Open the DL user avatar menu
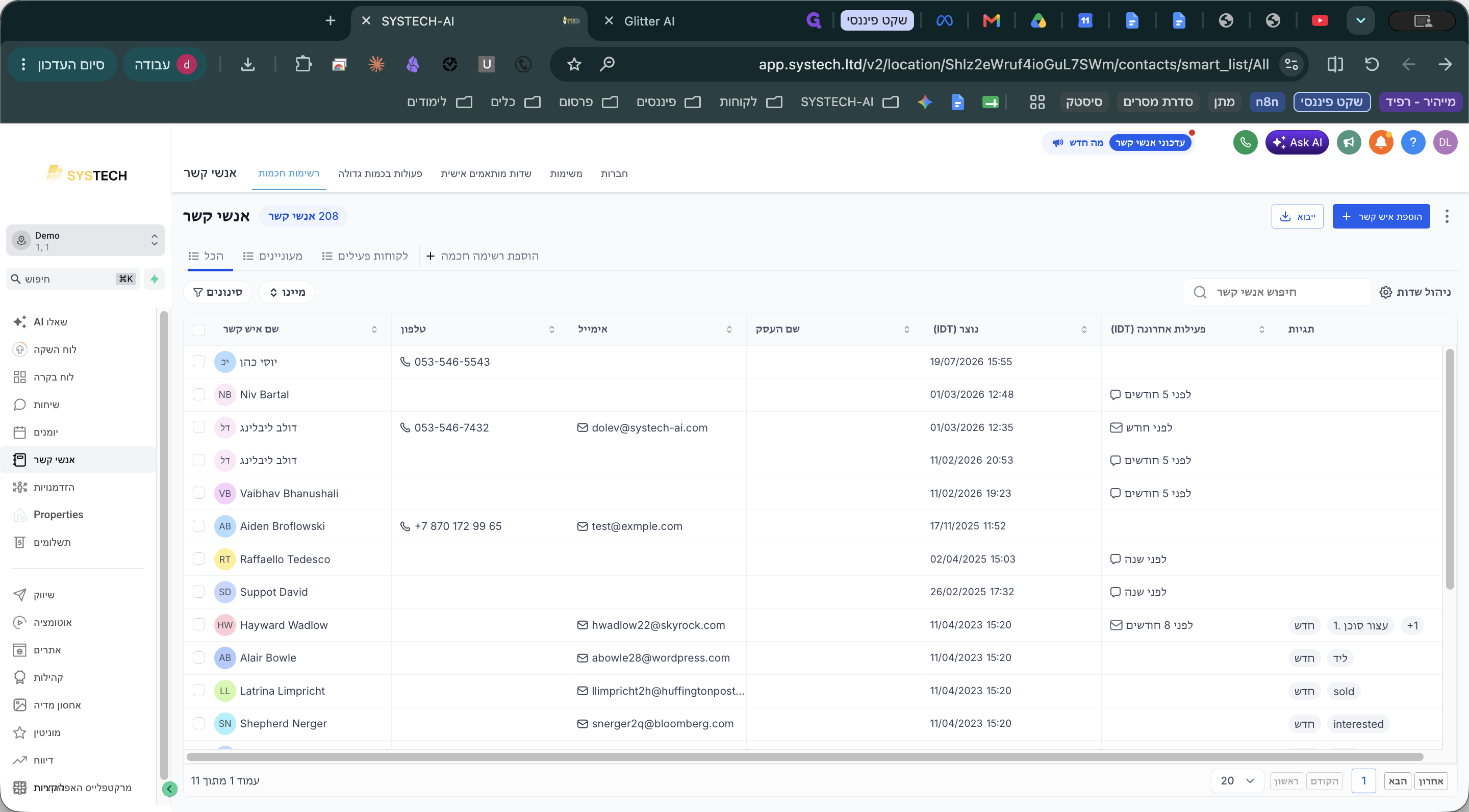Screen dimensions: 1469x812 [1445, 142]
